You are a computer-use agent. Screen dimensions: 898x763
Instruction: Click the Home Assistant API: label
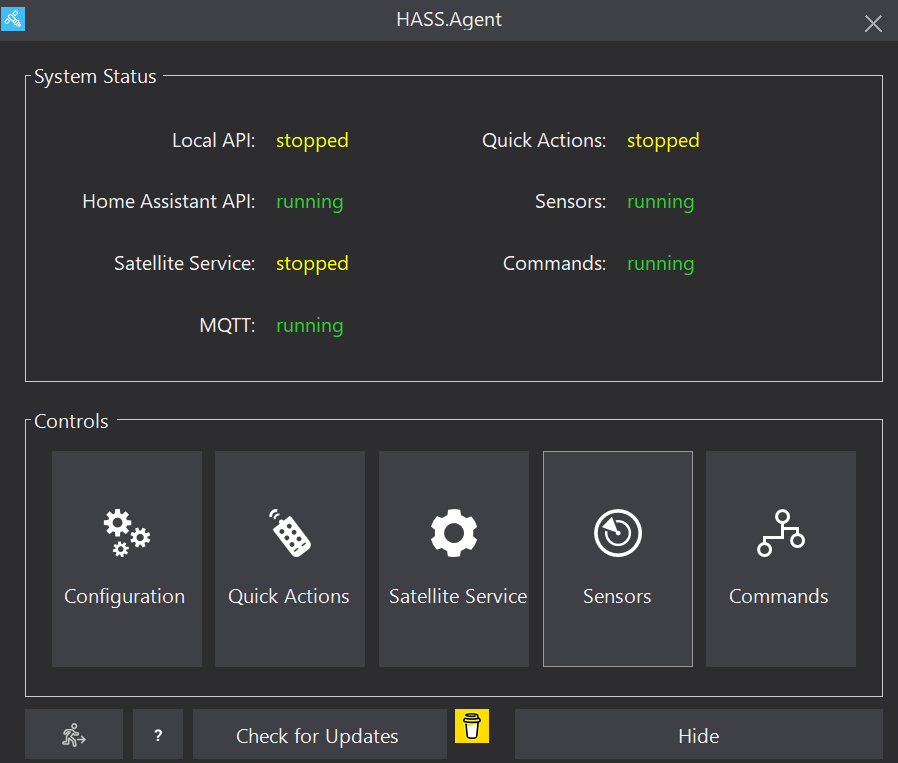(169, 202)
